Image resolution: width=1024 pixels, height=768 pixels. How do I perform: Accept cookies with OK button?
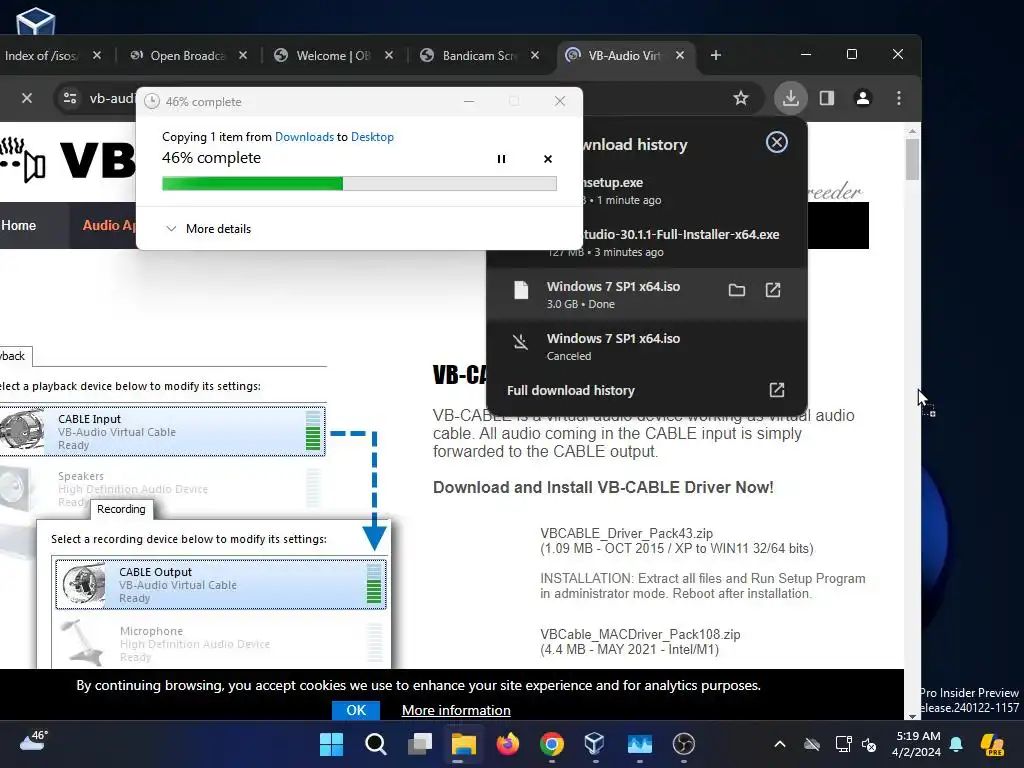(356, 710)
